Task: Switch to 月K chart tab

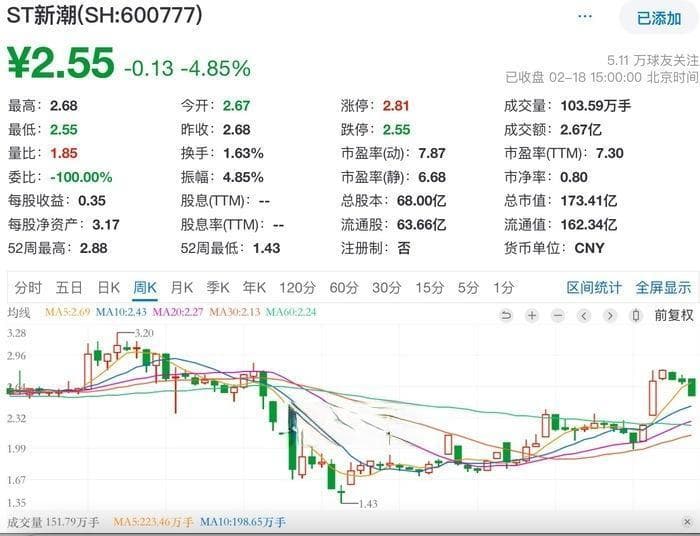Action: [182, 288]
